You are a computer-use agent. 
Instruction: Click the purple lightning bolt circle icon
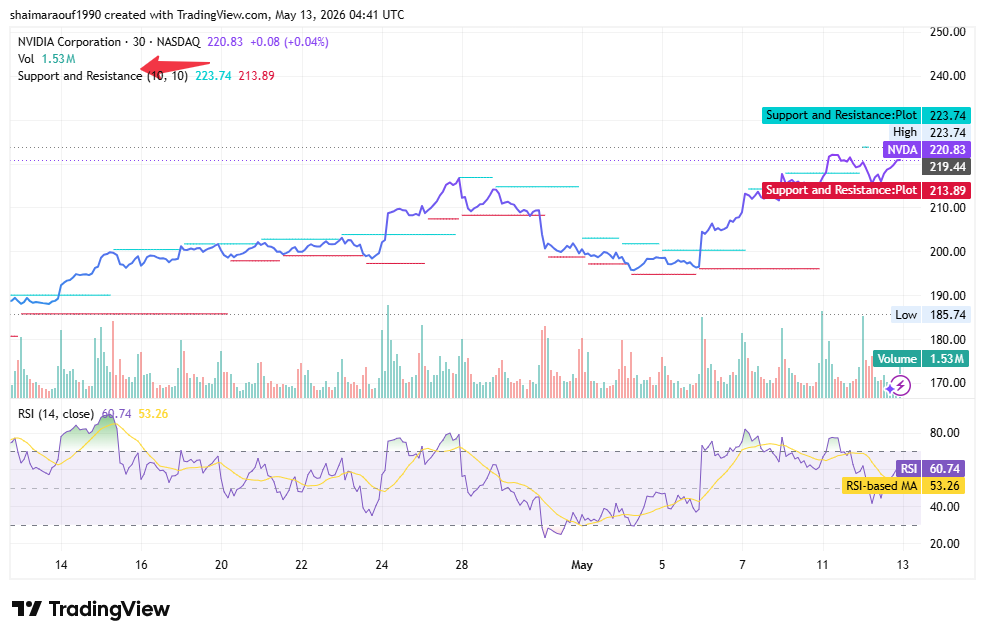point(901,385)
